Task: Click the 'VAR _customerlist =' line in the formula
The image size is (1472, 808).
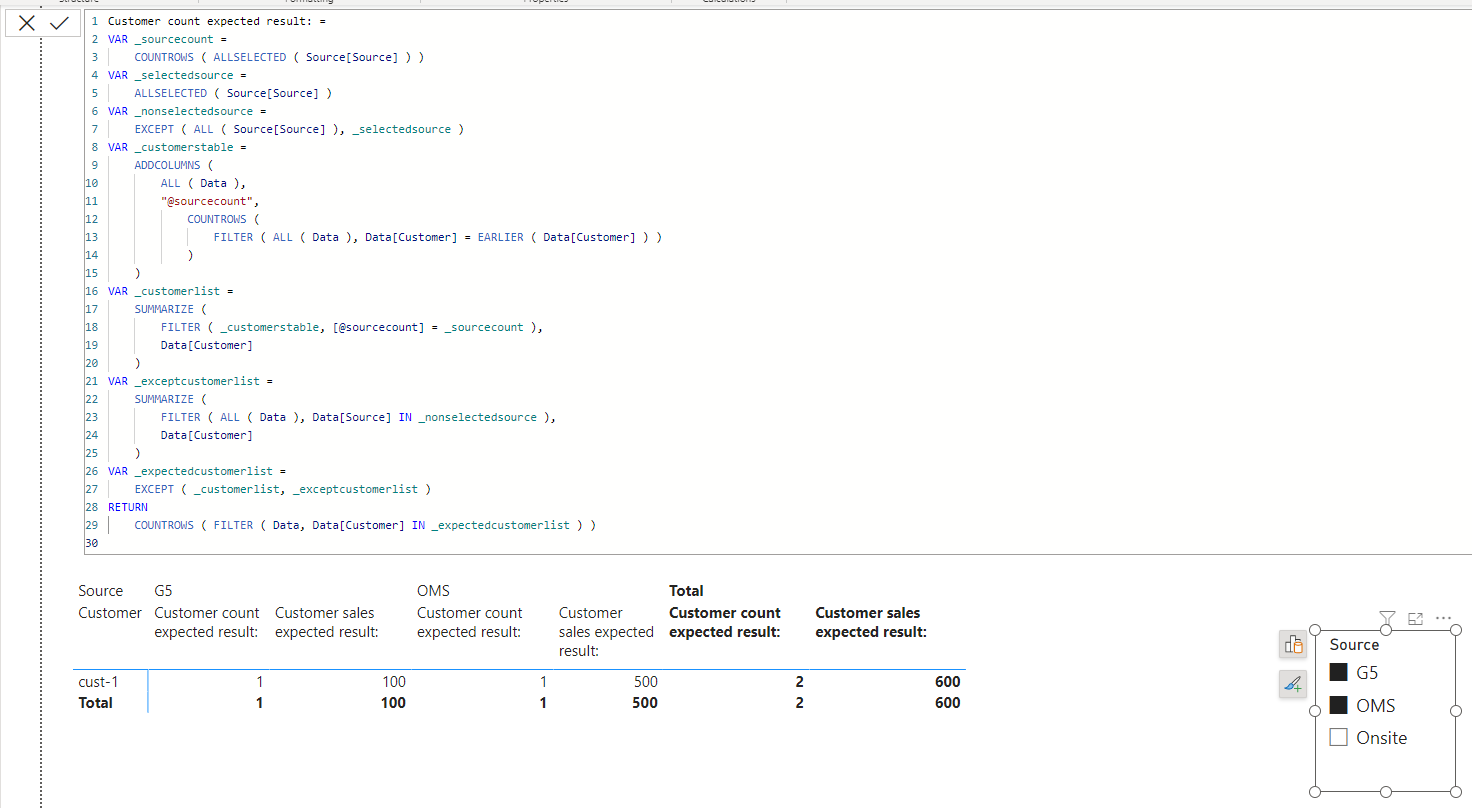Action: pos(170,291)
